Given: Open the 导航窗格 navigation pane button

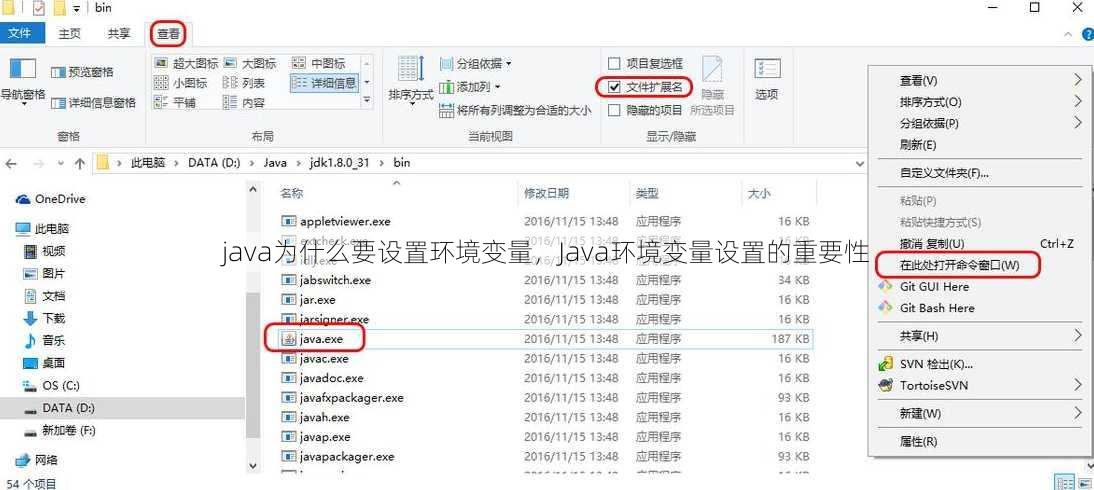Looking at the screenshot, I should [x=22, y=82].
